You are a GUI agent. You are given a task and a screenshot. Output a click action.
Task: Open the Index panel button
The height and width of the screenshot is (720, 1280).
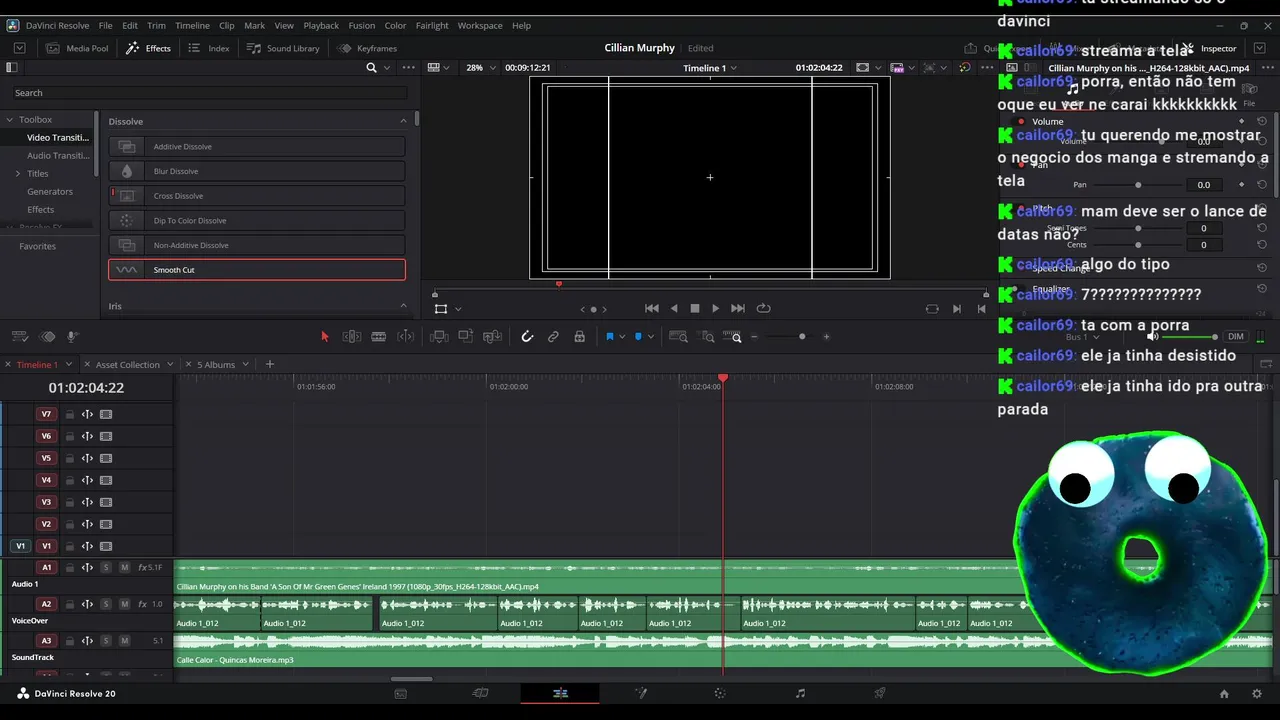click(209, 48)
